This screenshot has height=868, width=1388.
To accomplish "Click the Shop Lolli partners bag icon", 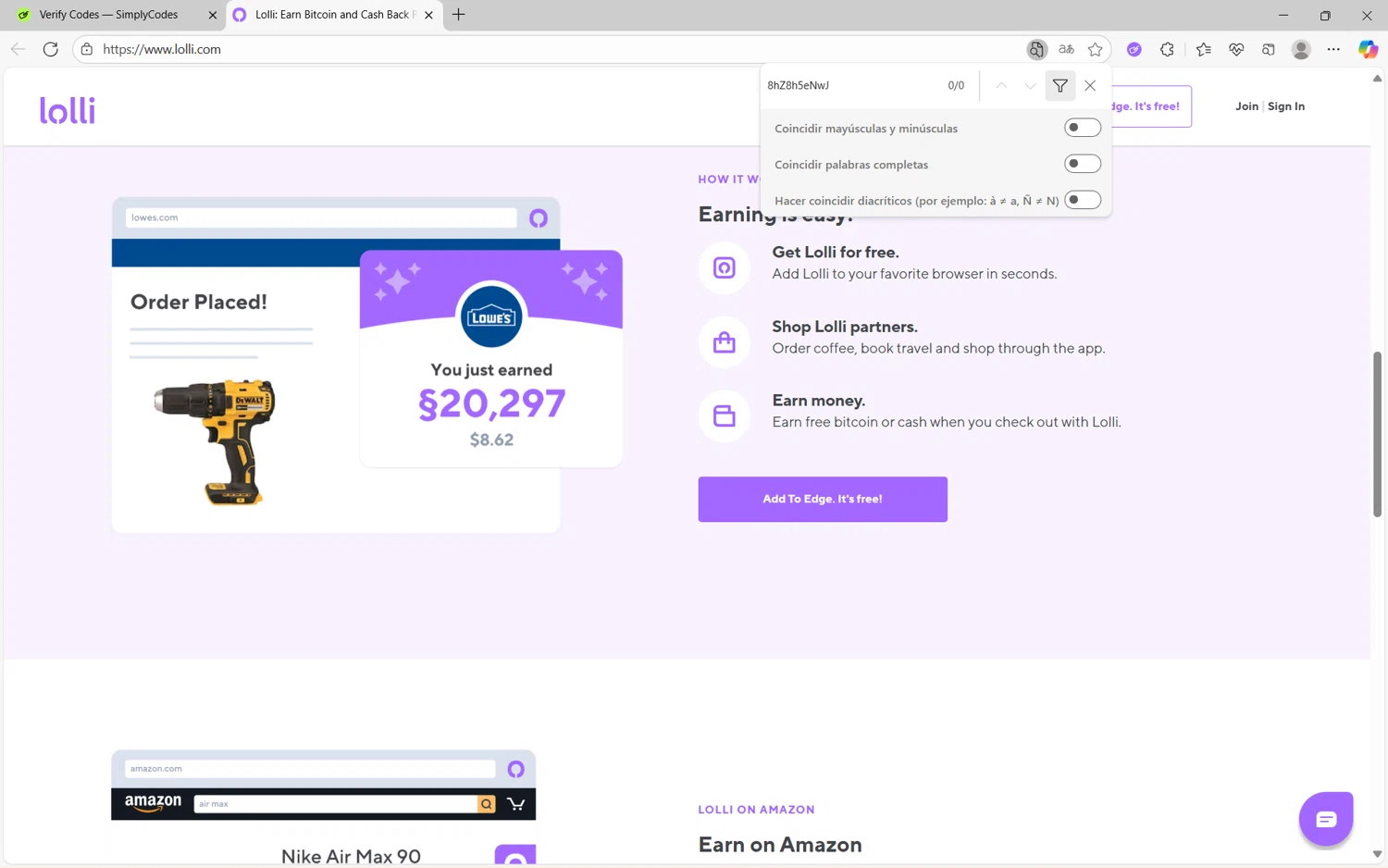I will tap(725, 342).
